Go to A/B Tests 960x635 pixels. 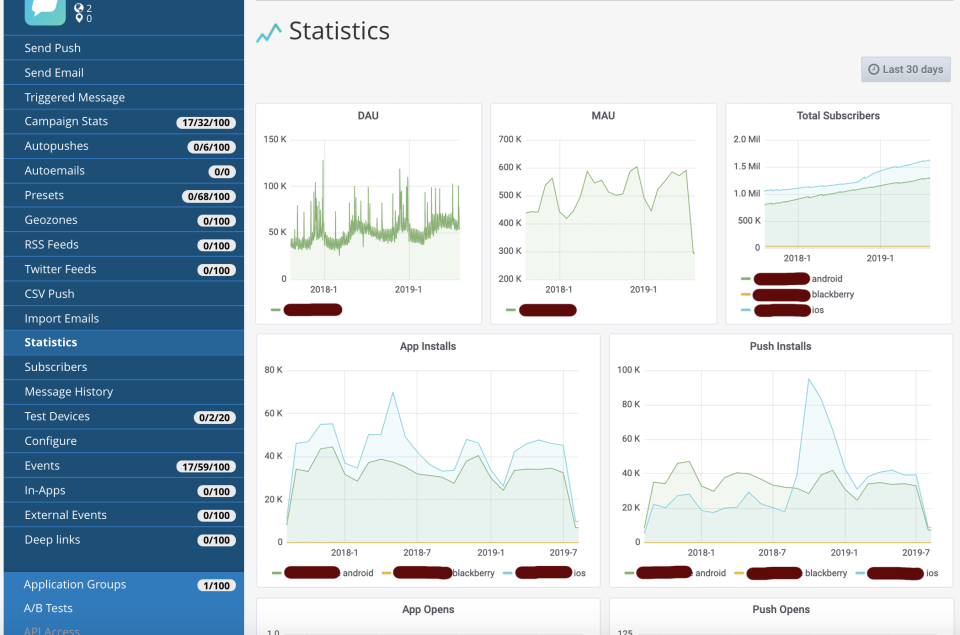click(x=48, y=608)
